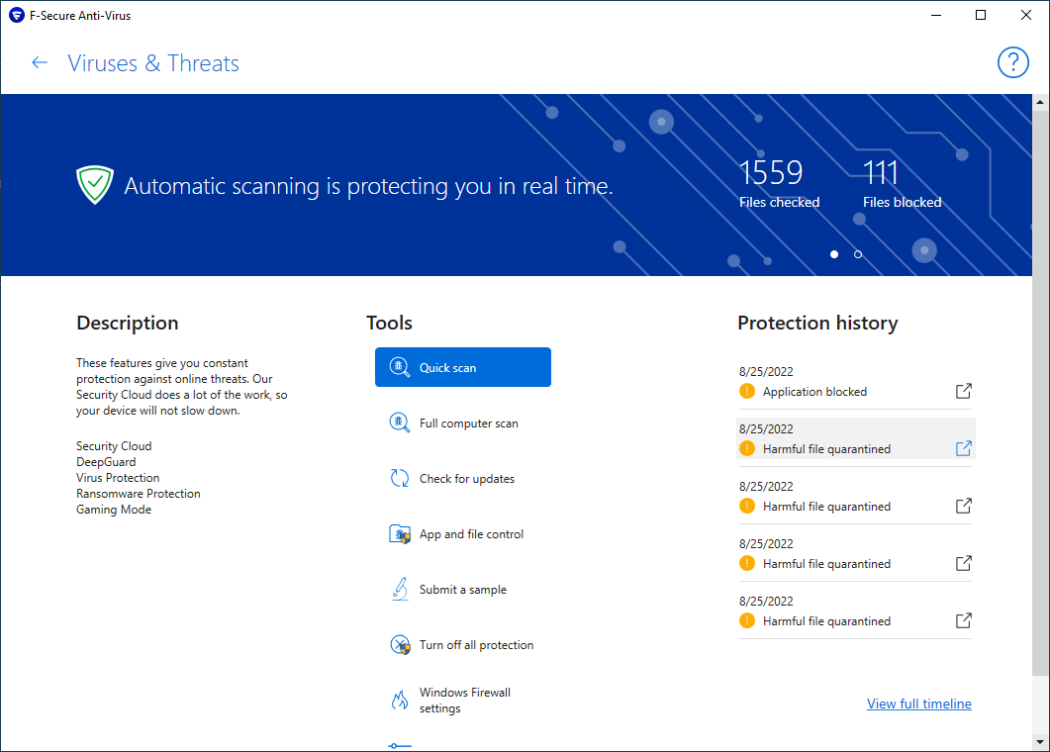Click the vertical scrollbar thumb
This screenshot has width=1050, height=752.
coord(1040,393)
